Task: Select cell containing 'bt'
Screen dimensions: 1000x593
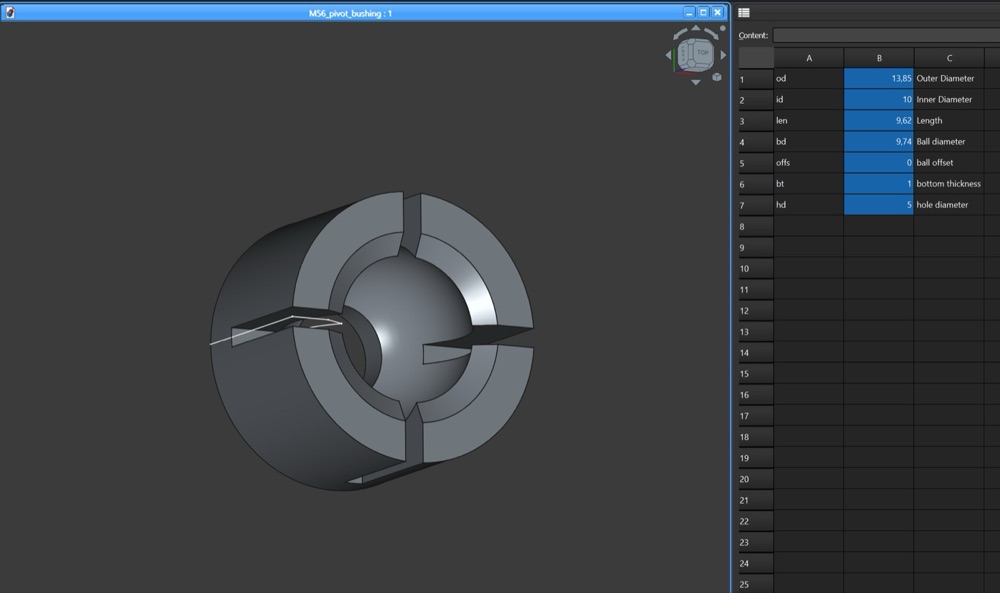Action: click(x=809, y=184)
